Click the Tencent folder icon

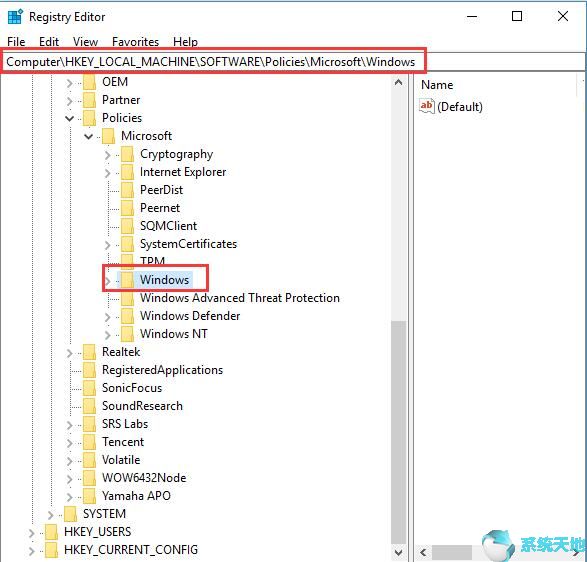click(89, 442)
